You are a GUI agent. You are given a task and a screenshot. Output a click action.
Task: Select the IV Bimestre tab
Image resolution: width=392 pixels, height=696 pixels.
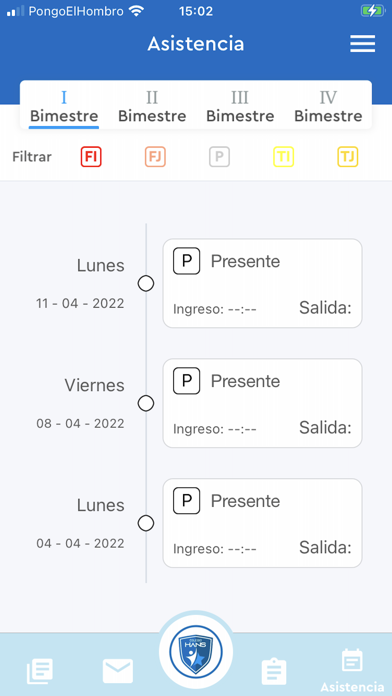pos(328,107)
